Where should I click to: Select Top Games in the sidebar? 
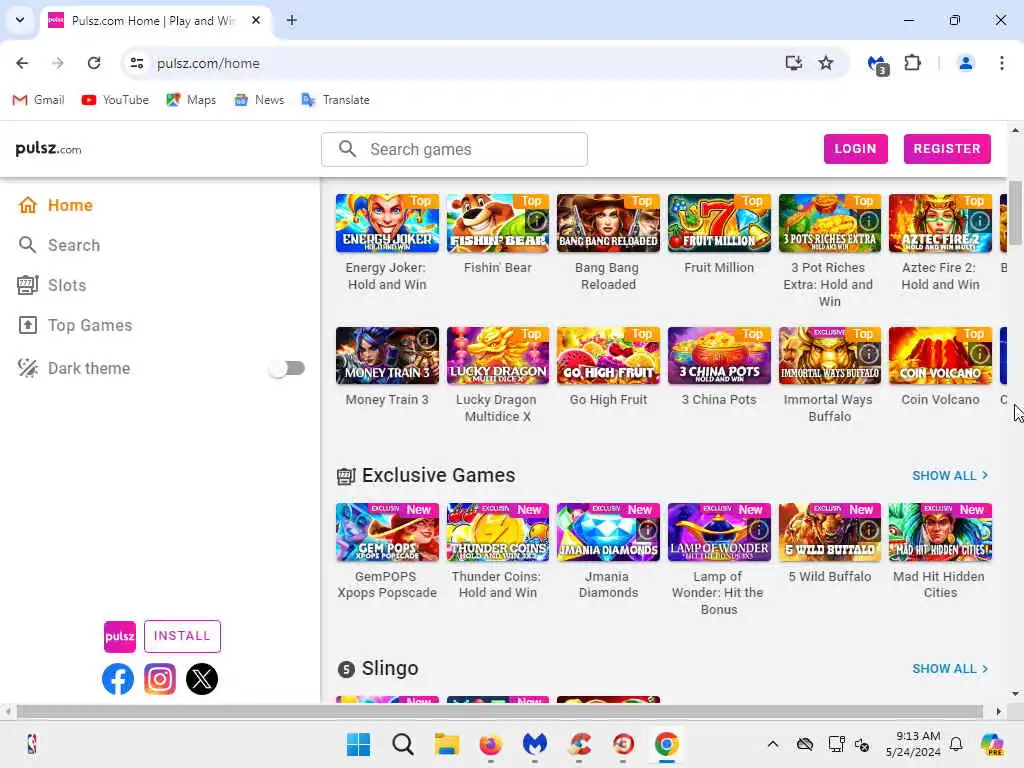(89, 325)
